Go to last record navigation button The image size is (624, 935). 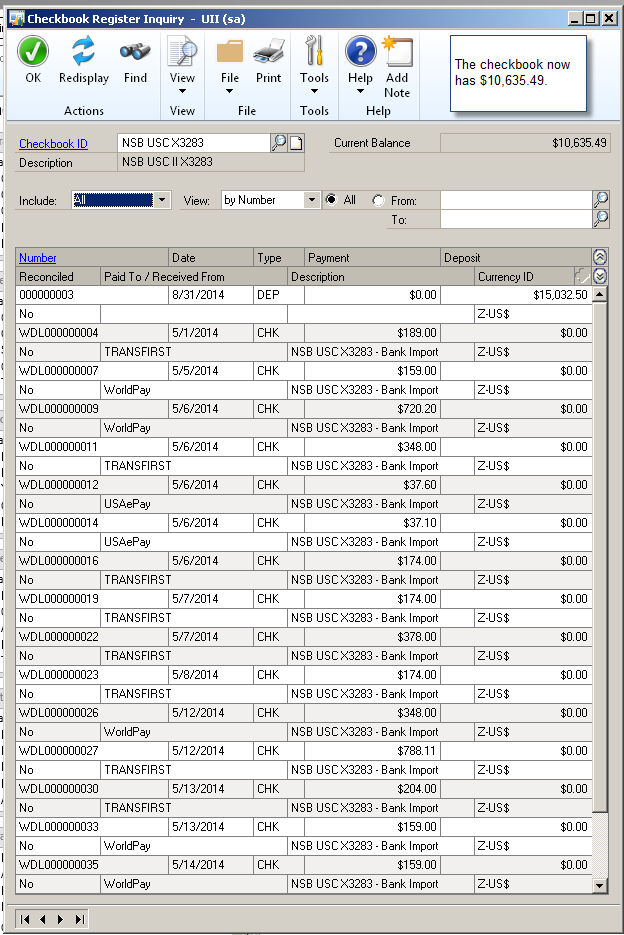click(x=79, y=919)
